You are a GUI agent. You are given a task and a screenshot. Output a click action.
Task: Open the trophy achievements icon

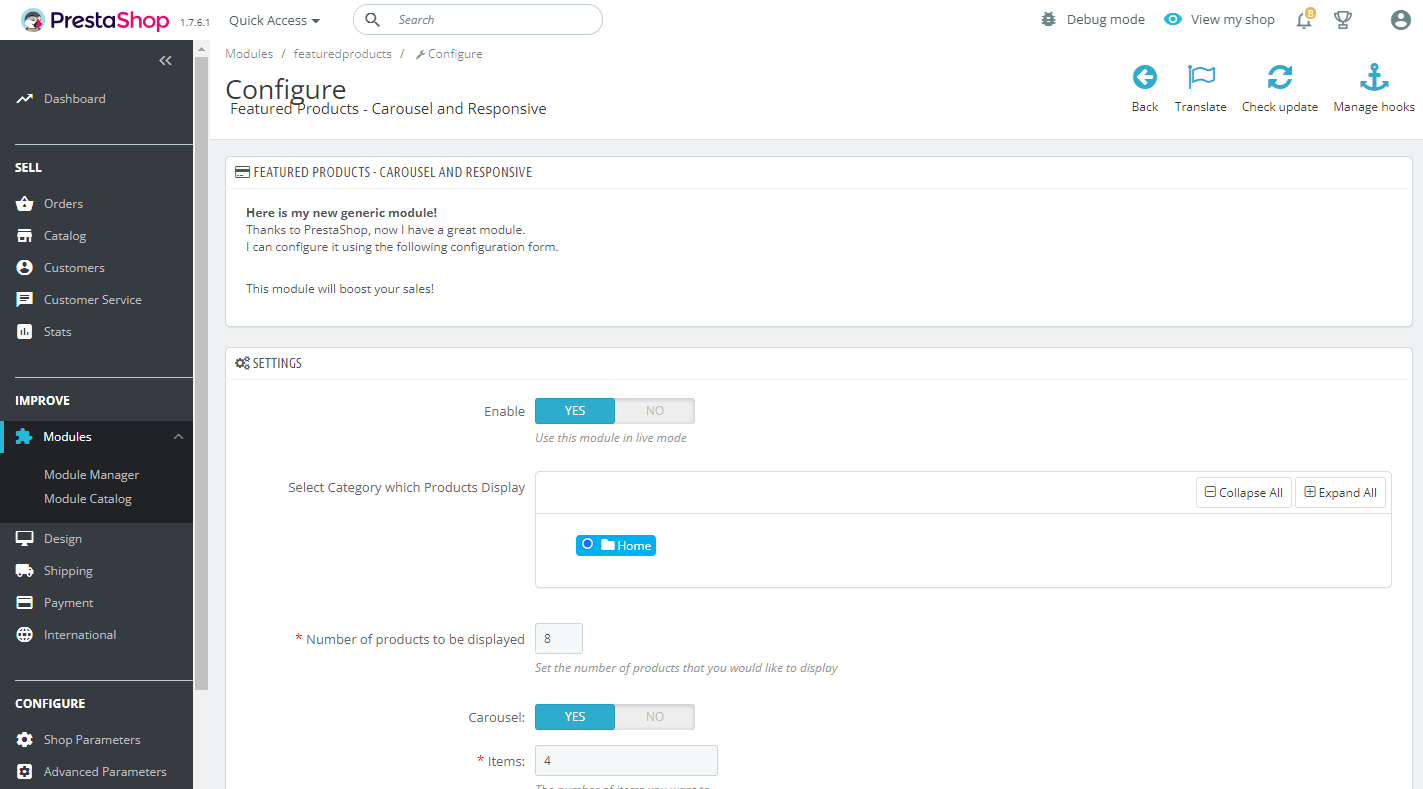1343,20
